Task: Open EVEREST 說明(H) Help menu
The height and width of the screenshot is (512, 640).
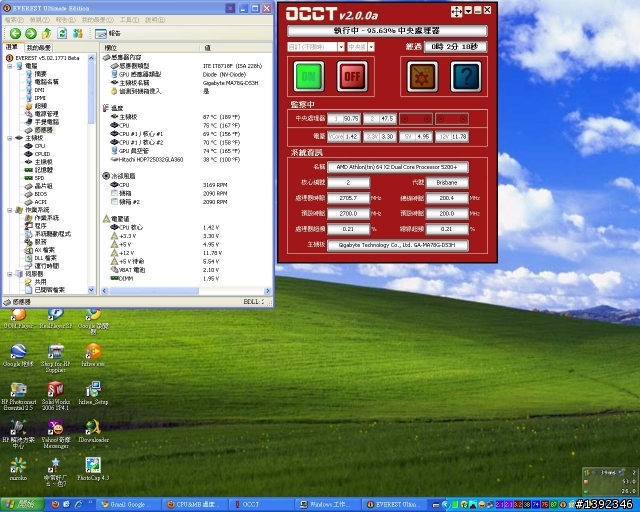Action: click(x=155, y=20)
